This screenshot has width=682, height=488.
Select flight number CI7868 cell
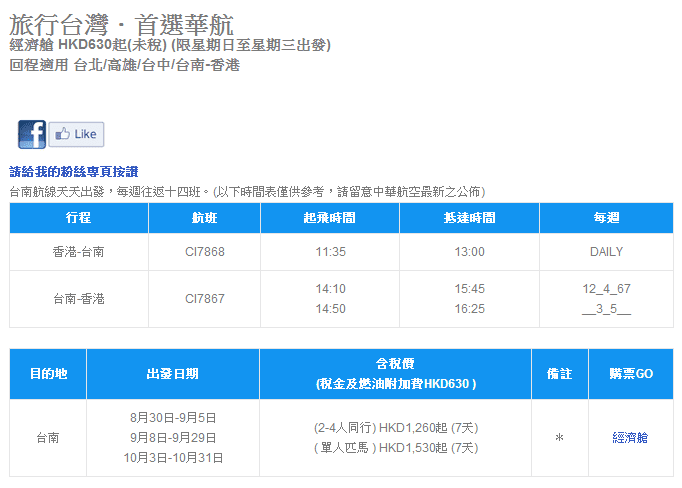(204, 252)
